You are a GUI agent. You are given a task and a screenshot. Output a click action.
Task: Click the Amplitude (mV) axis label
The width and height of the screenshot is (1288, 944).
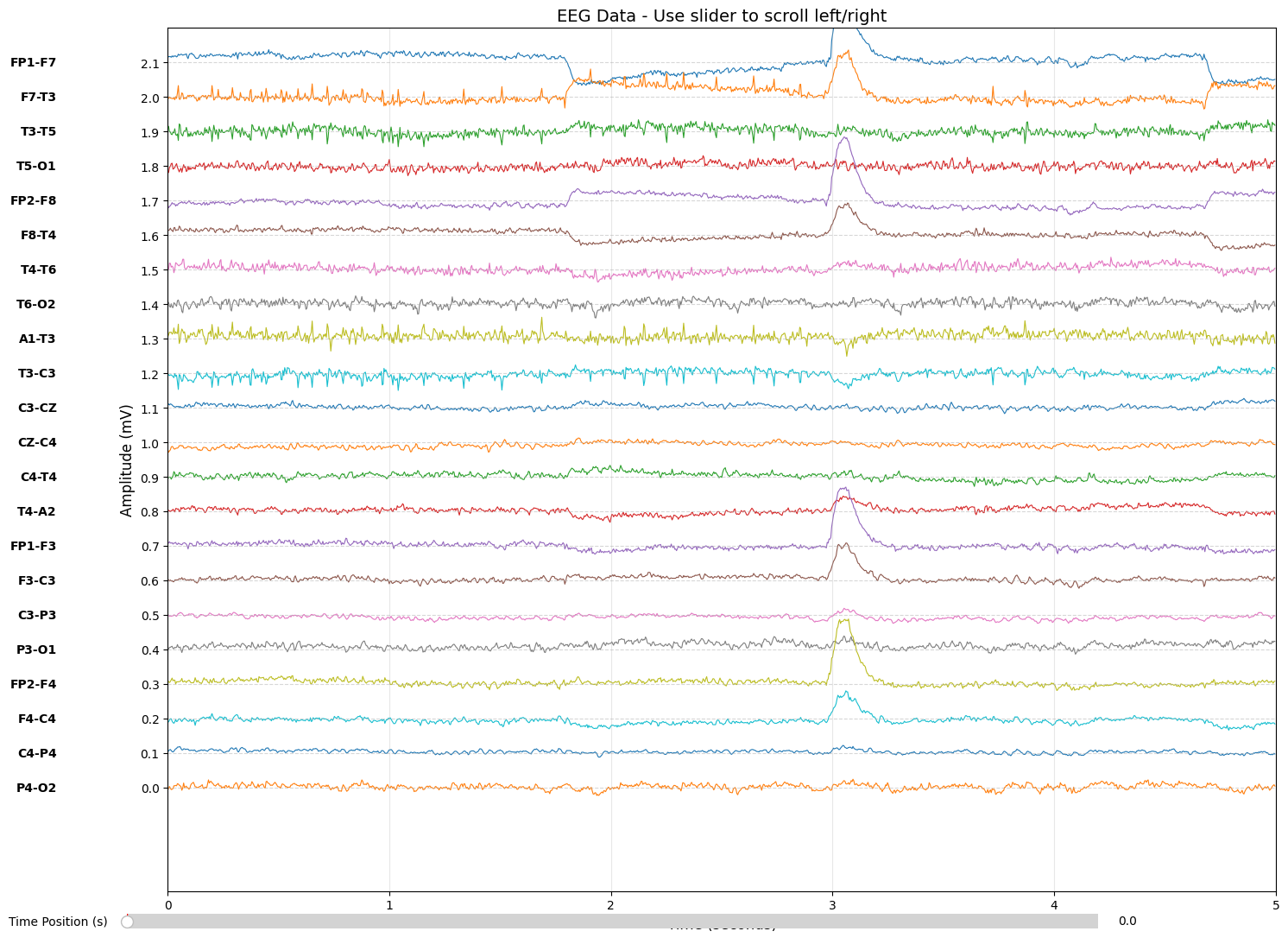coord(126,458)
